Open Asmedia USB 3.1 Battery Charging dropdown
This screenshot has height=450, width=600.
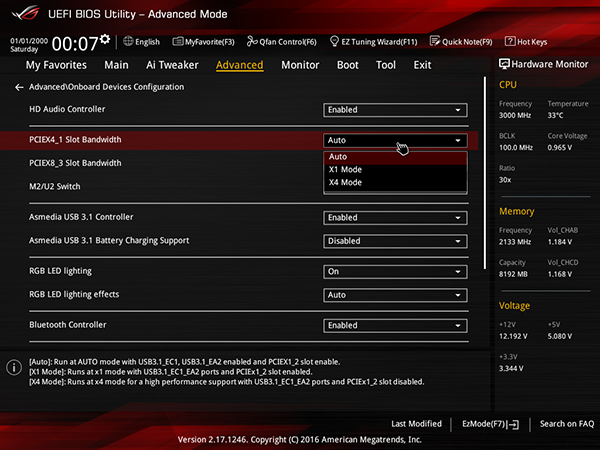(395, 241)
